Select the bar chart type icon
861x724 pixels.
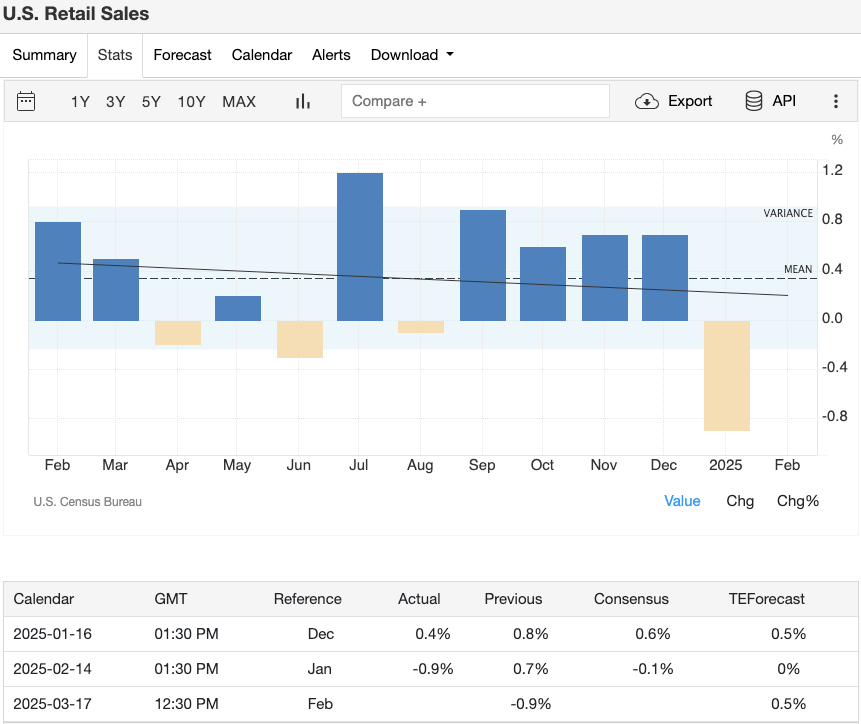pos(302,100)
